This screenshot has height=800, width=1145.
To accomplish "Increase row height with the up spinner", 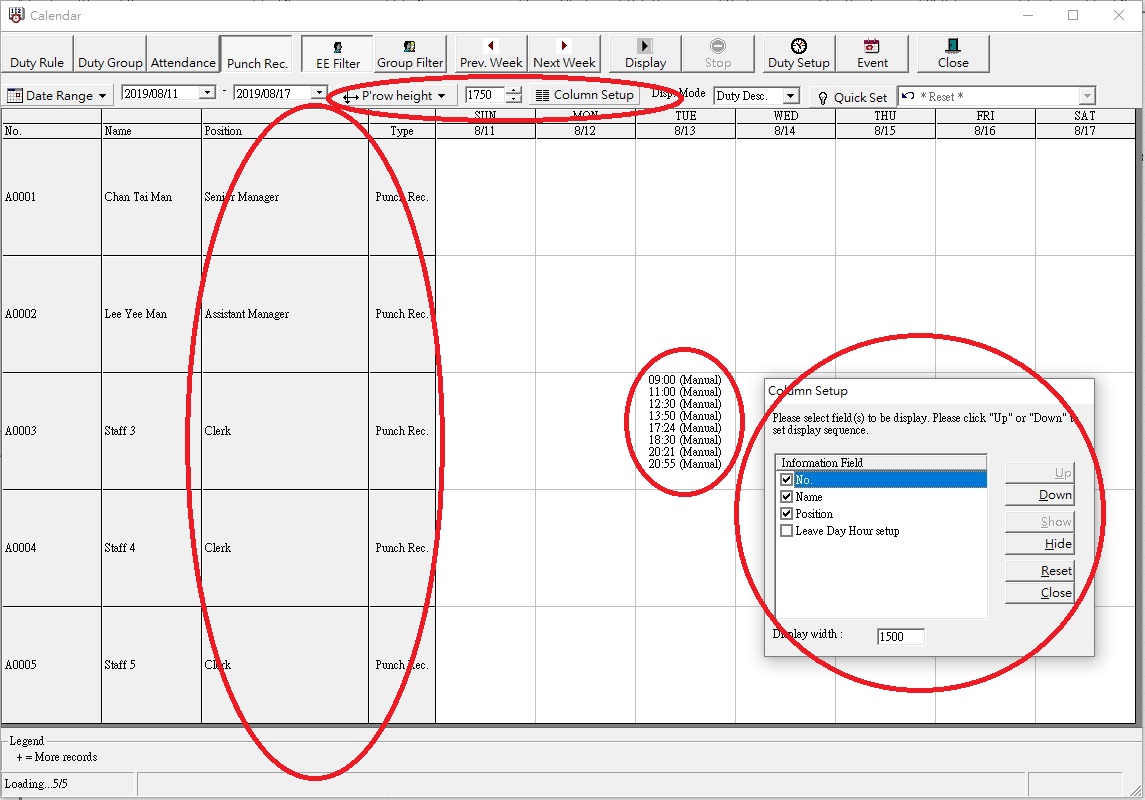I will (x=514, y=91).
